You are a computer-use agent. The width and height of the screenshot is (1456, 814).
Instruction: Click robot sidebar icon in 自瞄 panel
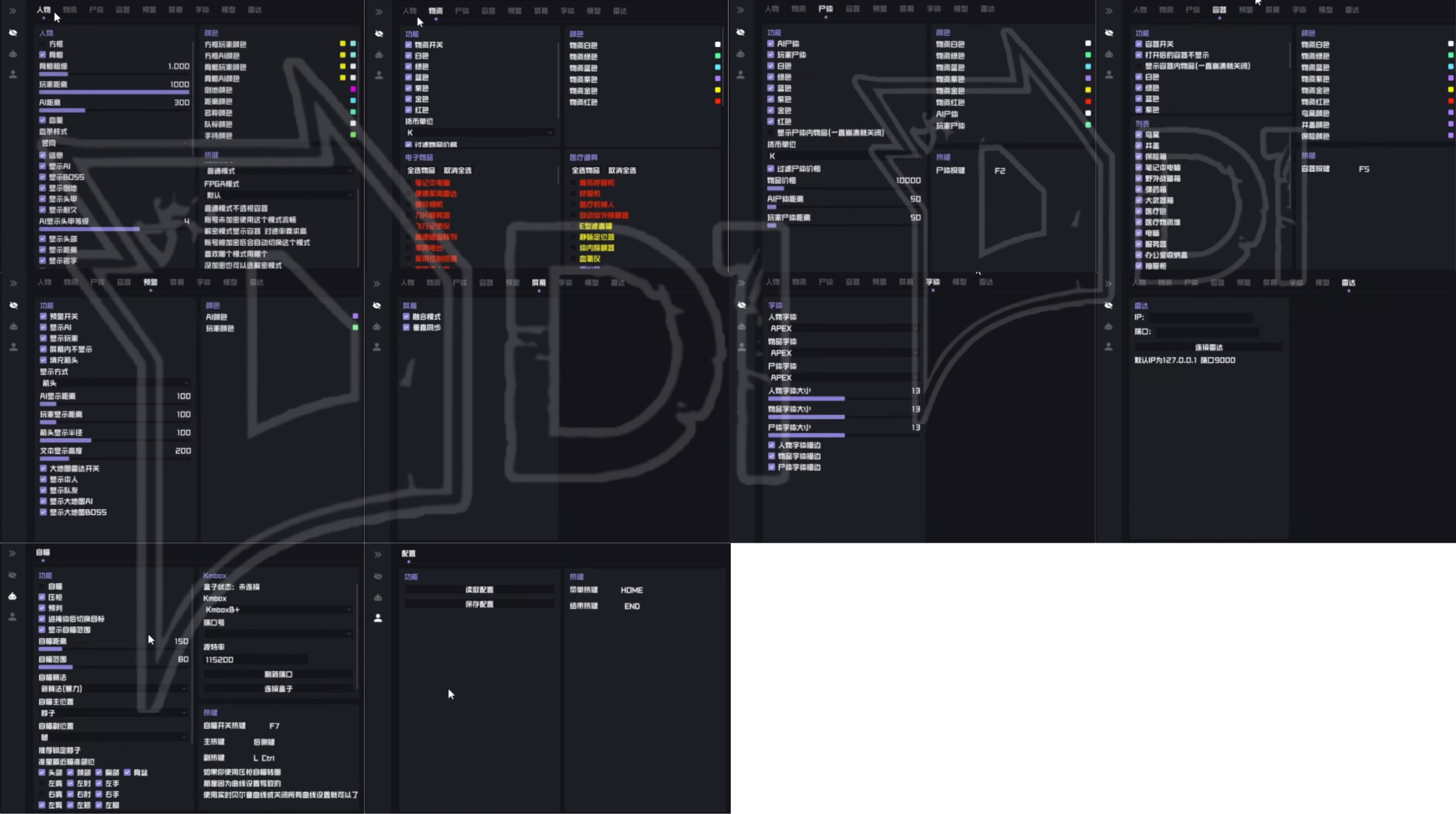(x=13, y=596)
